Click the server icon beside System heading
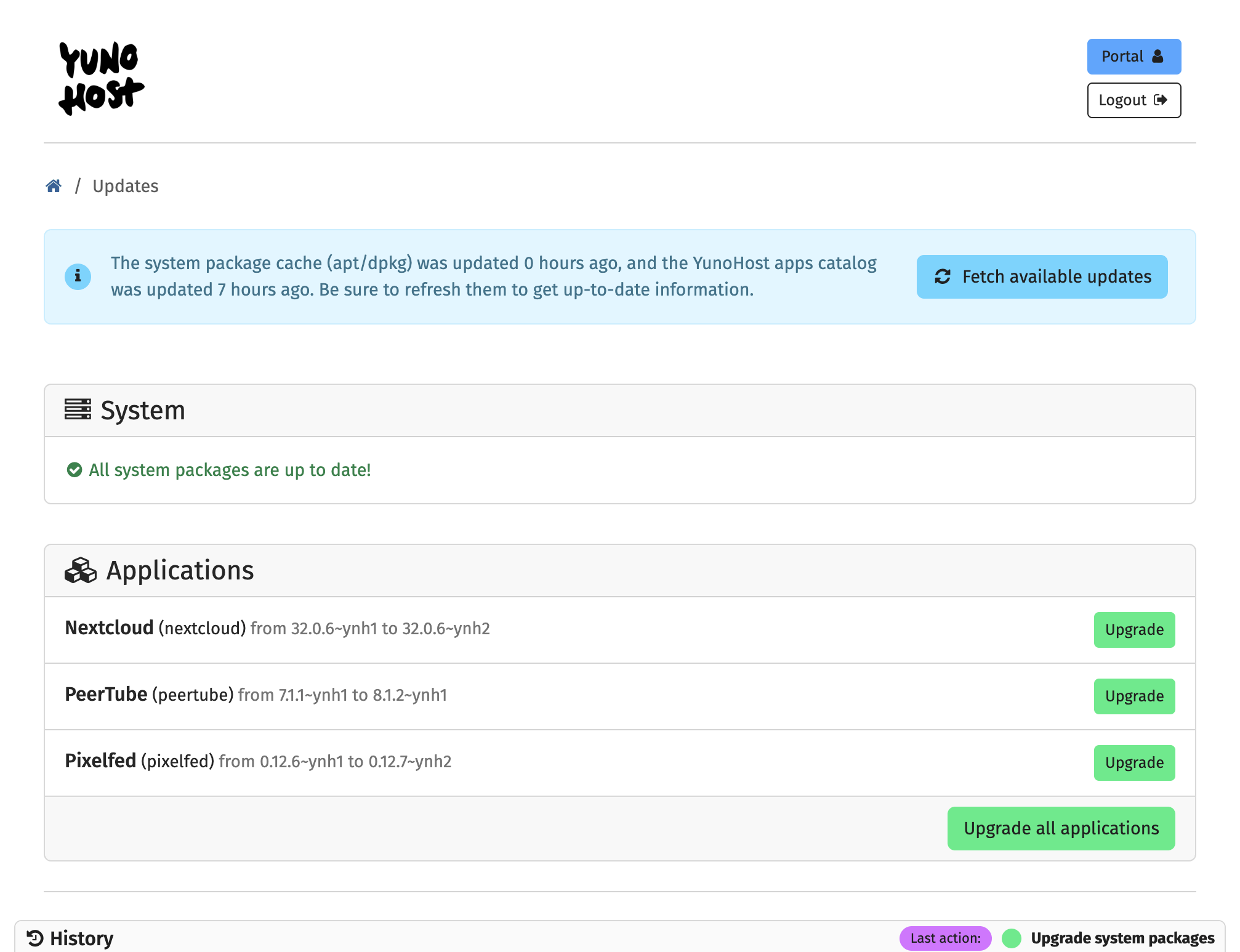 pos(78,409)
